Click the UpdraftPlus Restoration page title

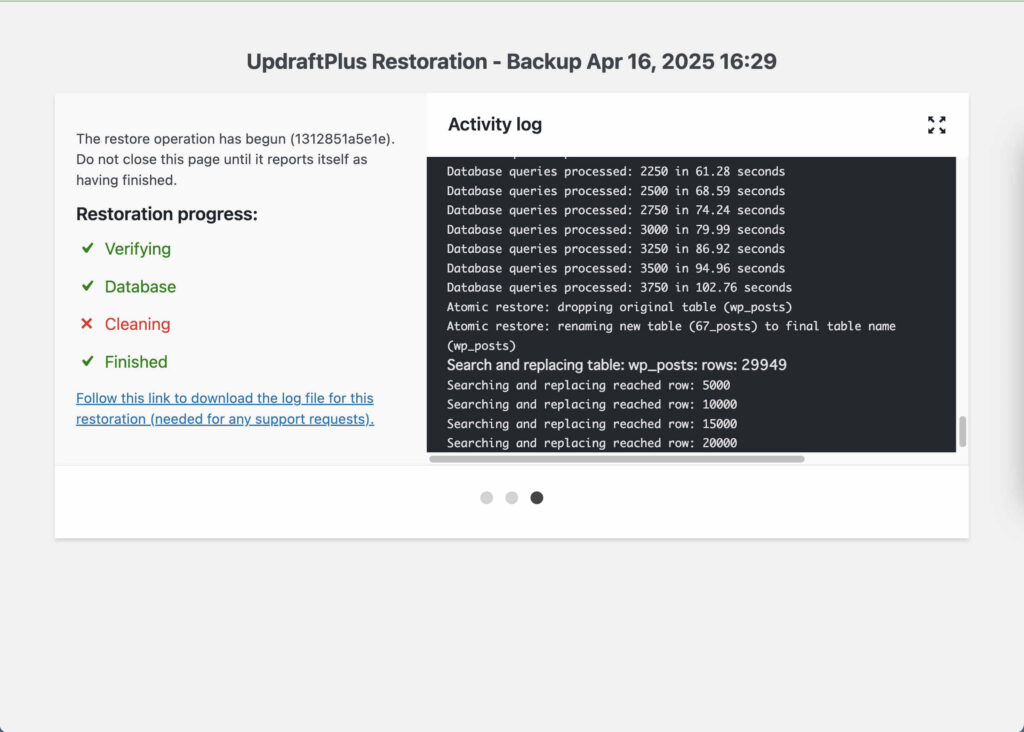[x=511, y=61]
